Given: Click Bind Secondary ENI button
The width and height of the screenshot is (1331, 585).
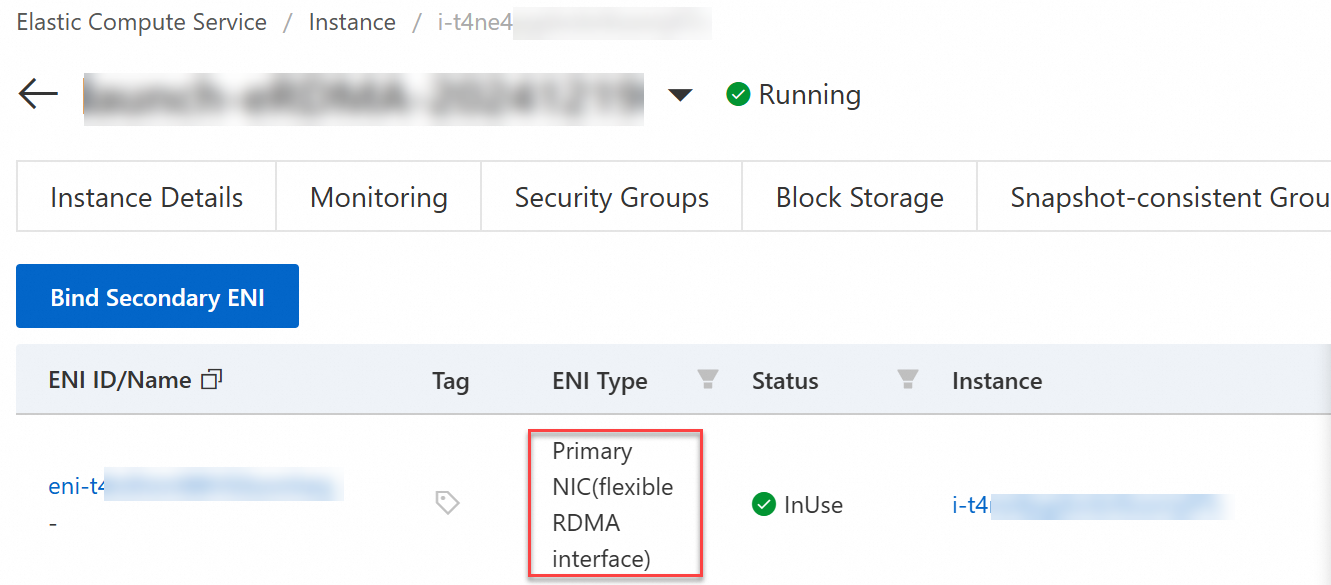Looking at the screenshot, I should [157, 296].
